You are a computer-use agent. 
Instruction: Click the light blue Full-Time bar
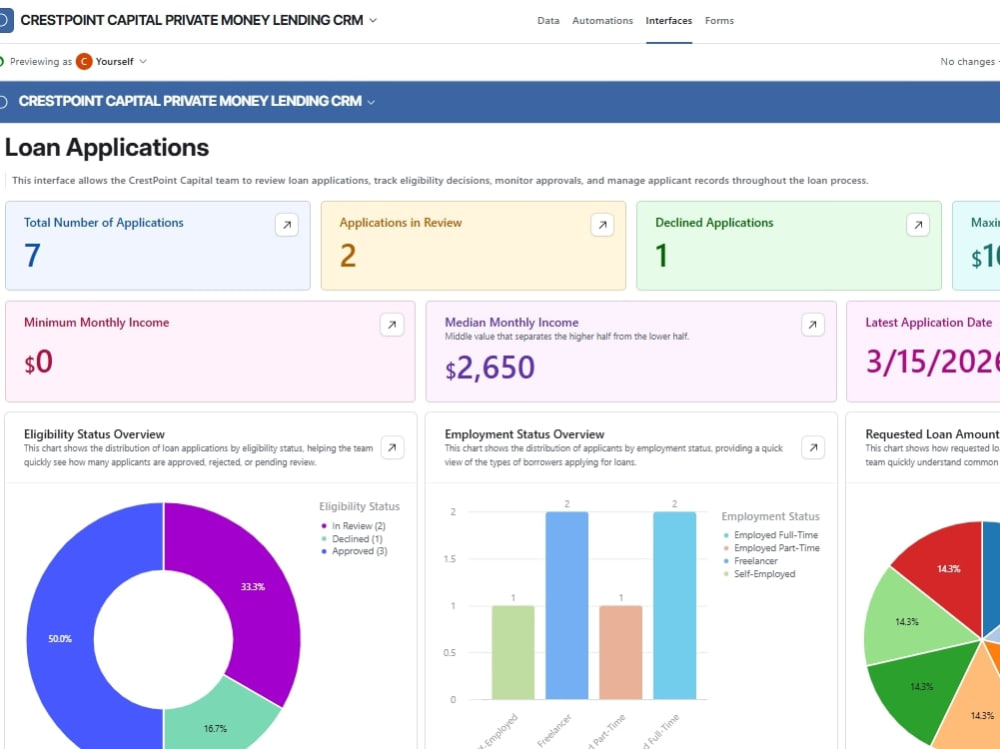(x=675, y=605)
